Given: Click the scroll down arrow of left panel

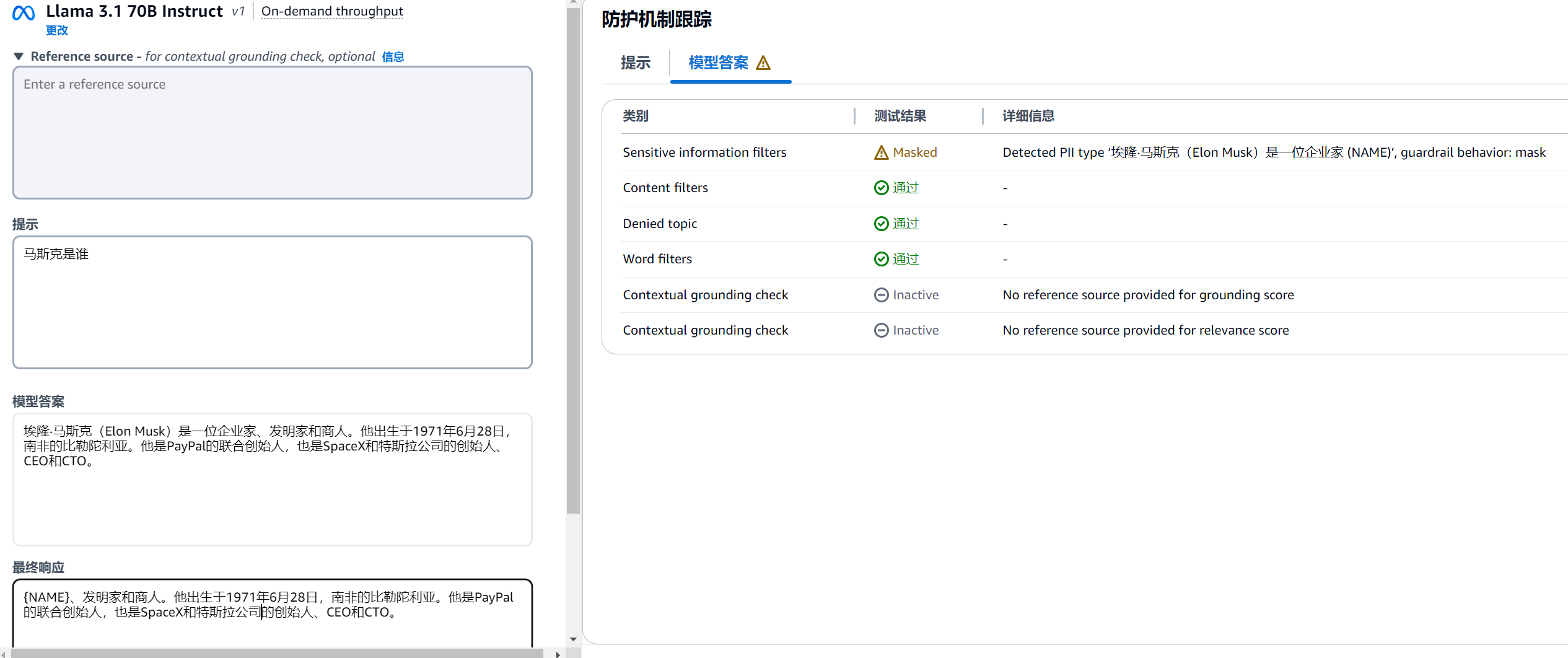Looking at the screenshot, I should tap(573, 639).
